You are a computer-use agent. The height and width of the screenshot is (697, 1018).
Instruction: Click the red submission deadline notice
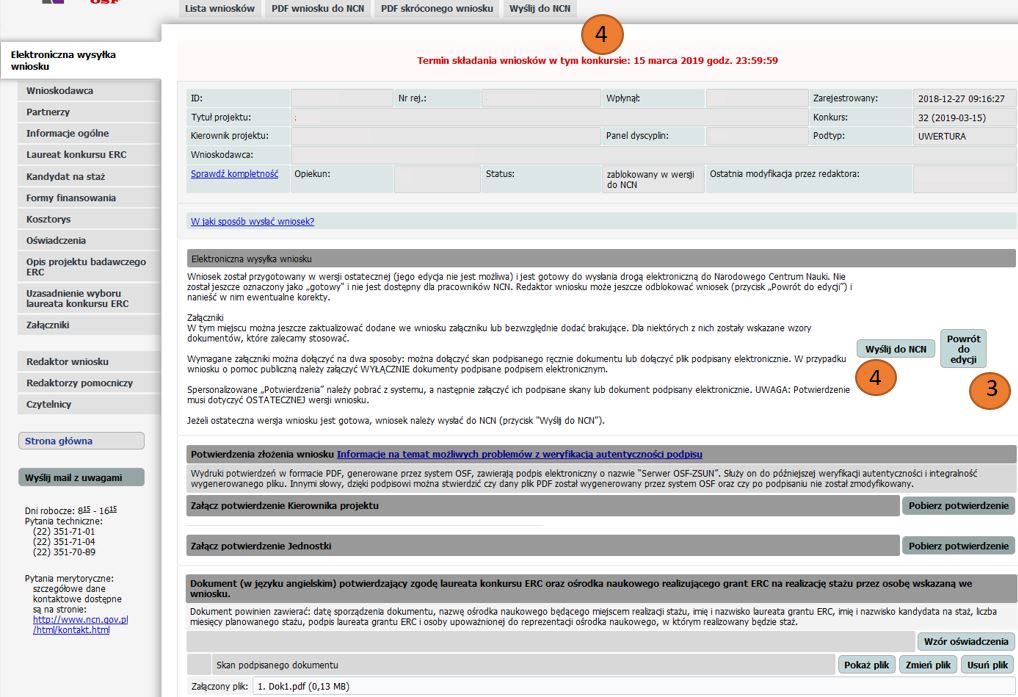597,61
